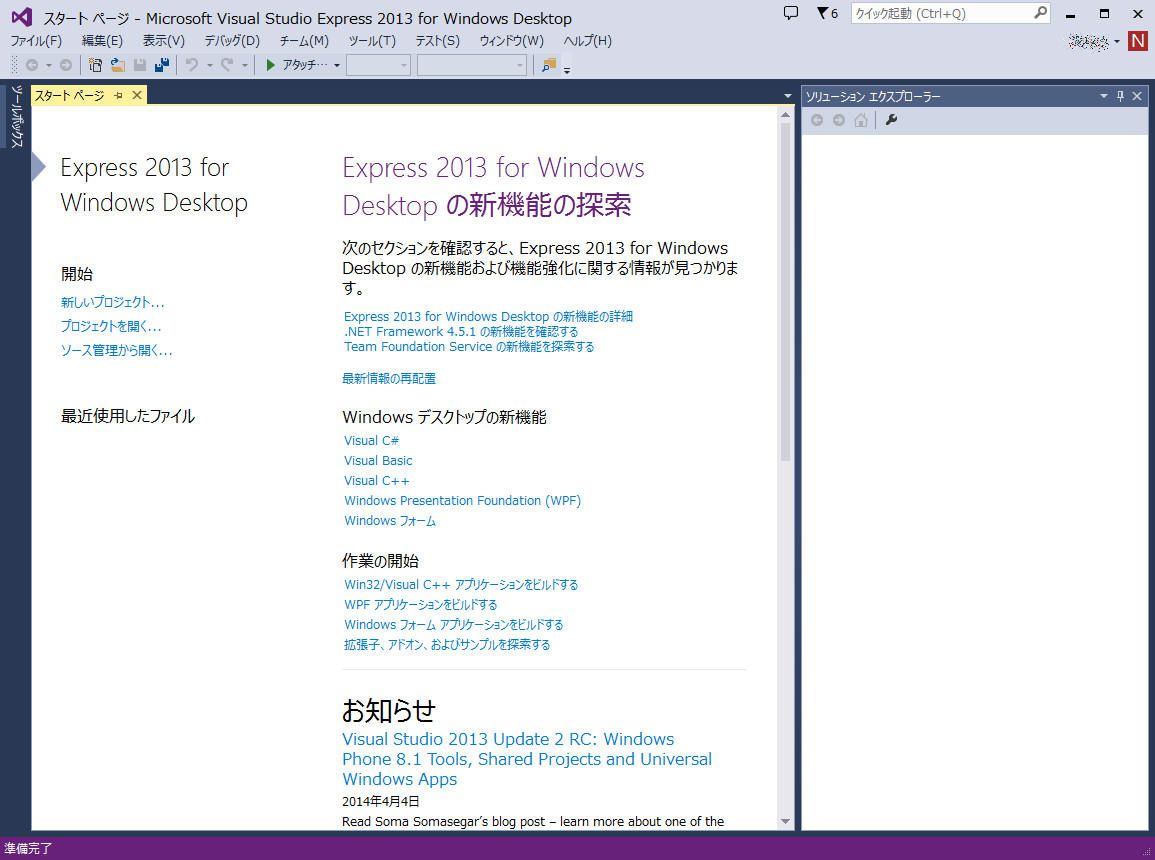1155x860 pixels.
Task: Click the 新しいプロジェクト... link
Action: 113,302
